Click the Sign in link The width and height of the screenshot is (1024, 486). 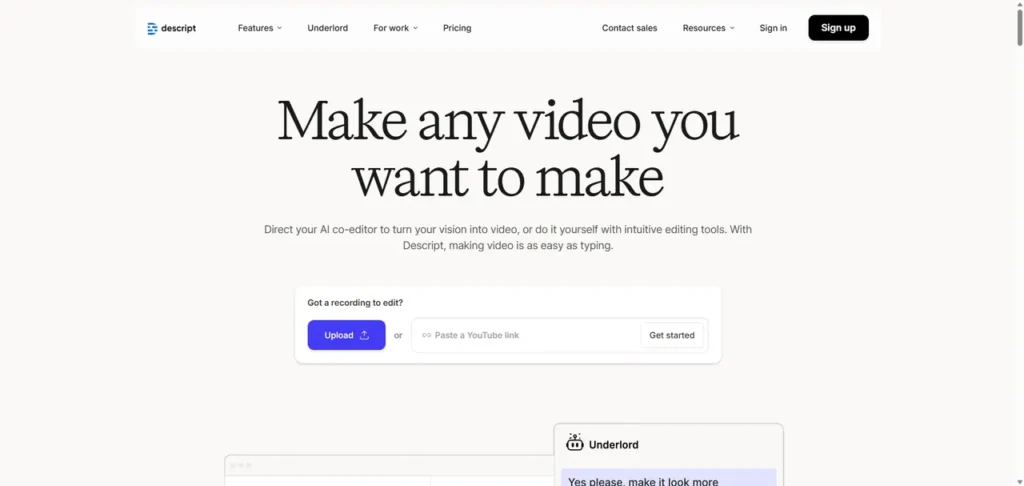pos(773,28)
